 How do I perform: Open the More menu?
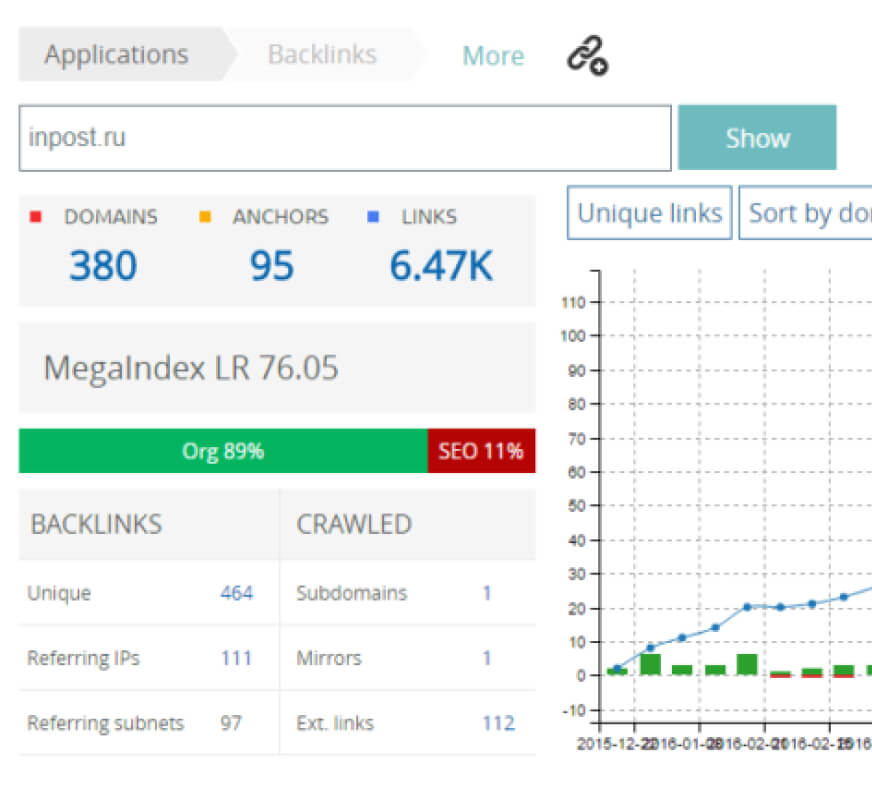tap(492, 56)
